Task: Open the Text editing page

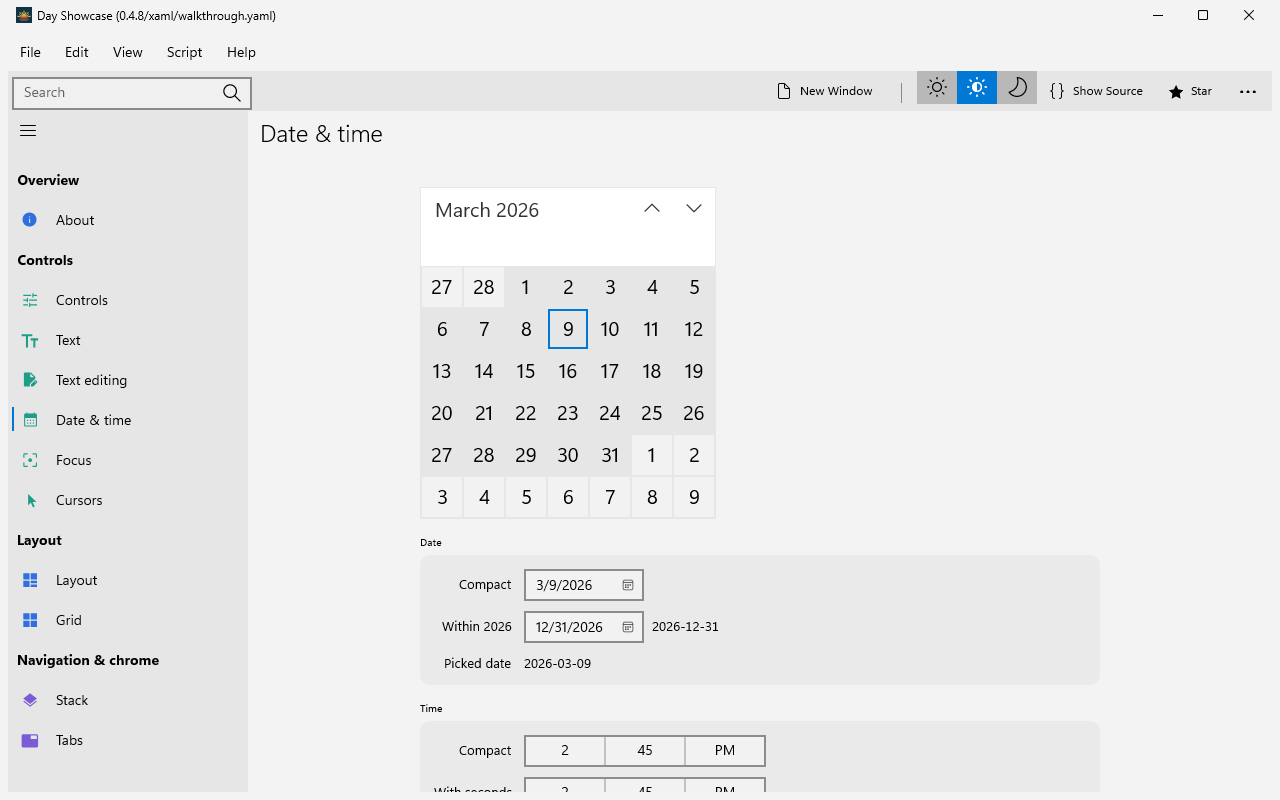Action: [x=128, y=380]
